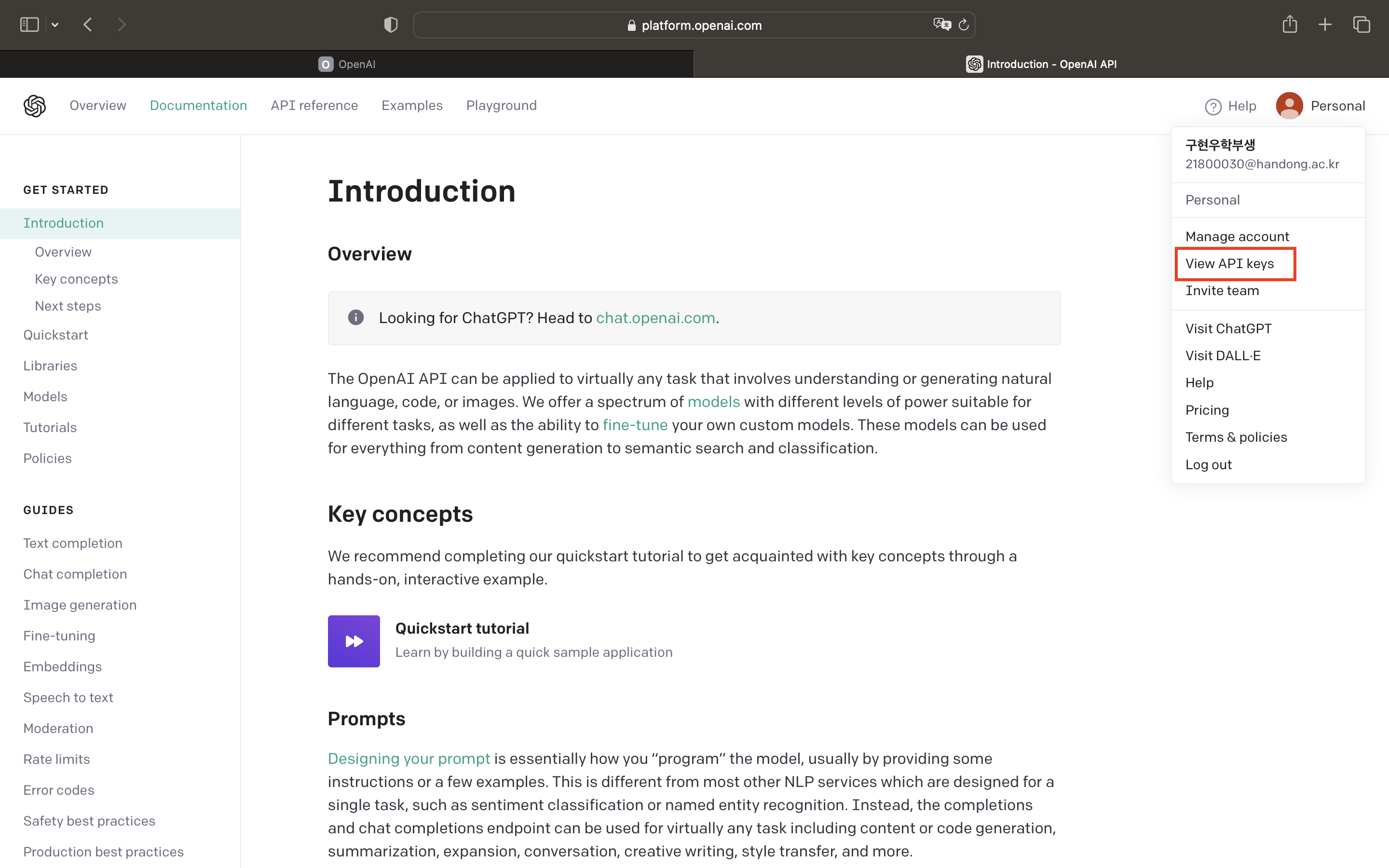Follow the chat.openai.com link
This screenshot has width=1389, height=868.
tap(655, 318)
